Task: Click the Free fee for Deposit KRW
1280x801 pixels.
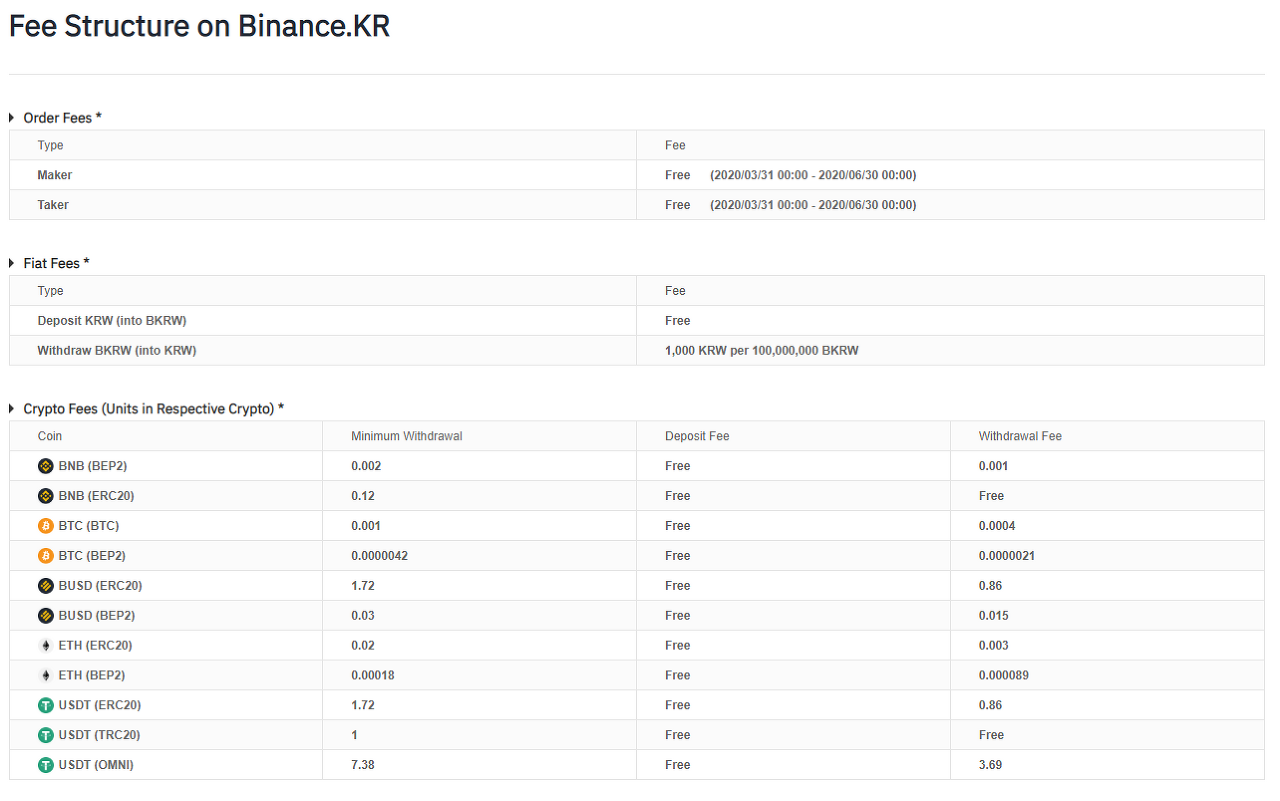Action: point(678,321)
